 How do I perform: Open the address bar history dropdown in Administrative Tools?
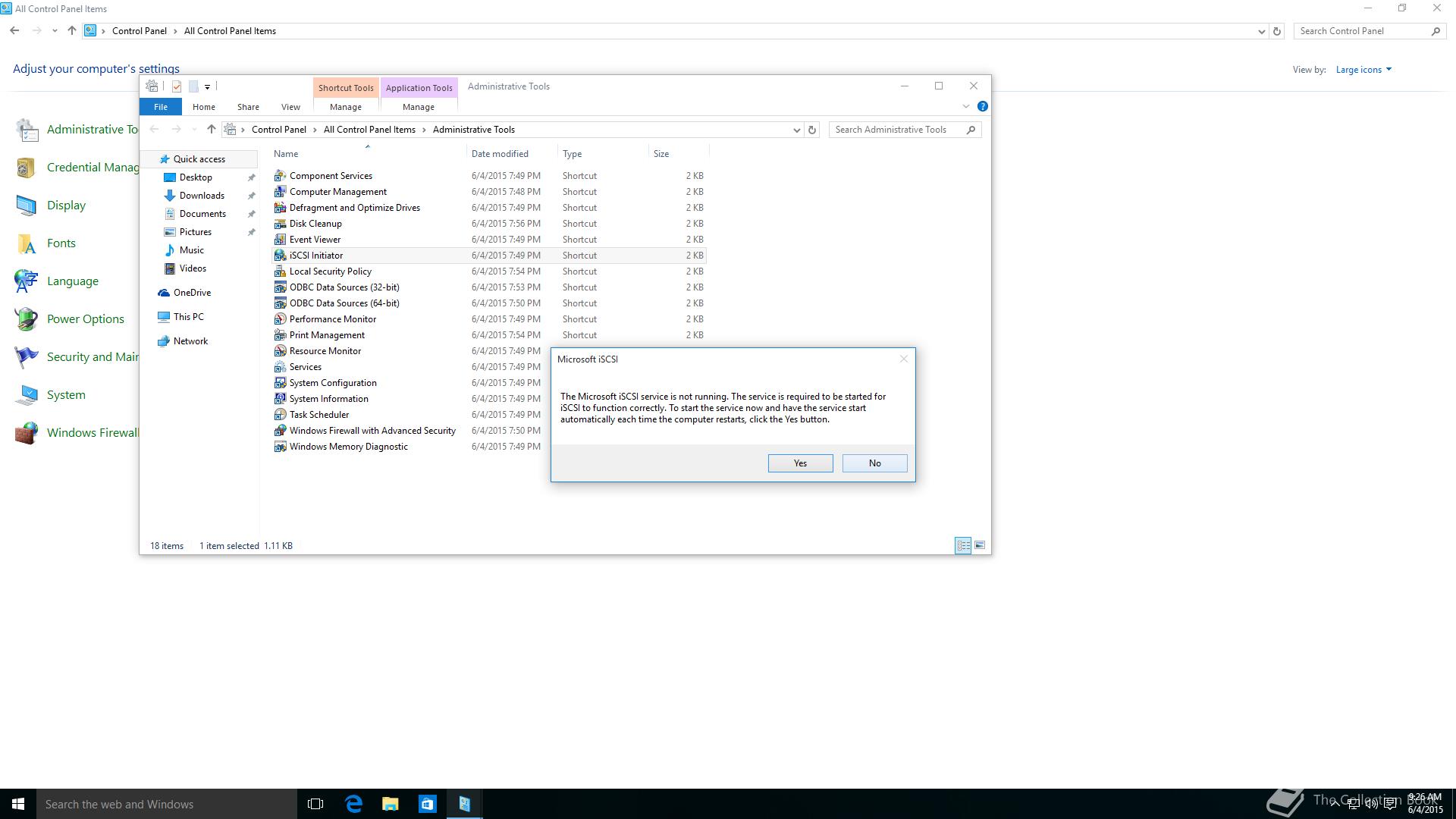click(796, 130)
